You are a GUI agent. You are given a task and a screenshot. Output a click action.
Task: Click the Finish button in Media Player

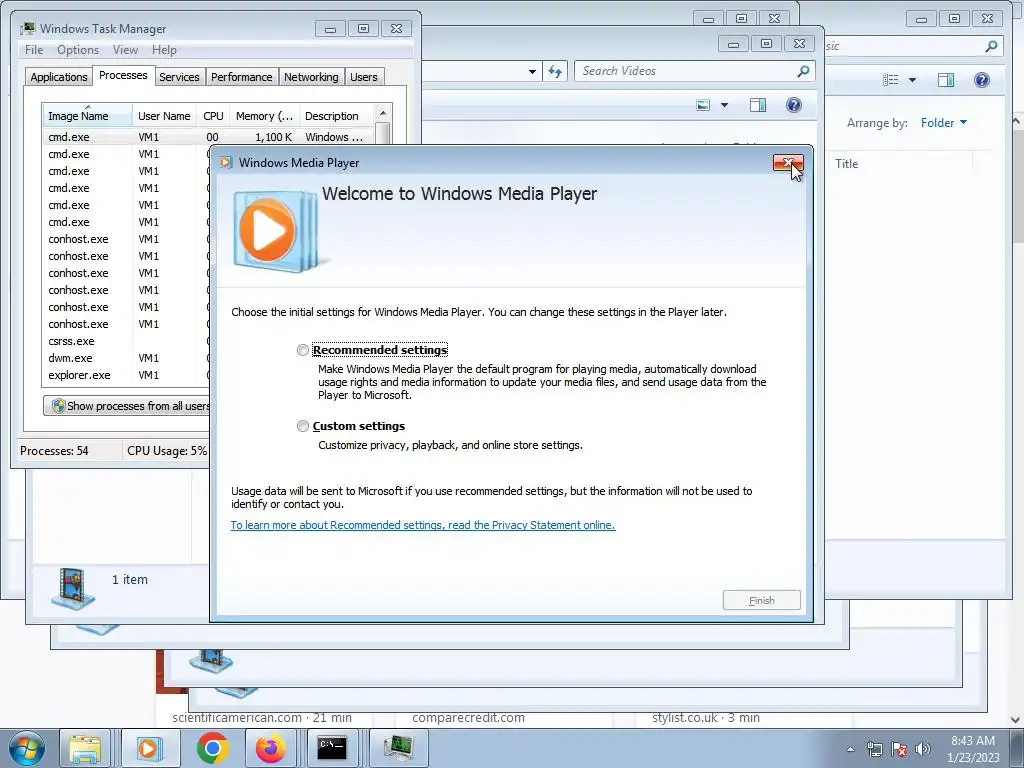(761, 600)
